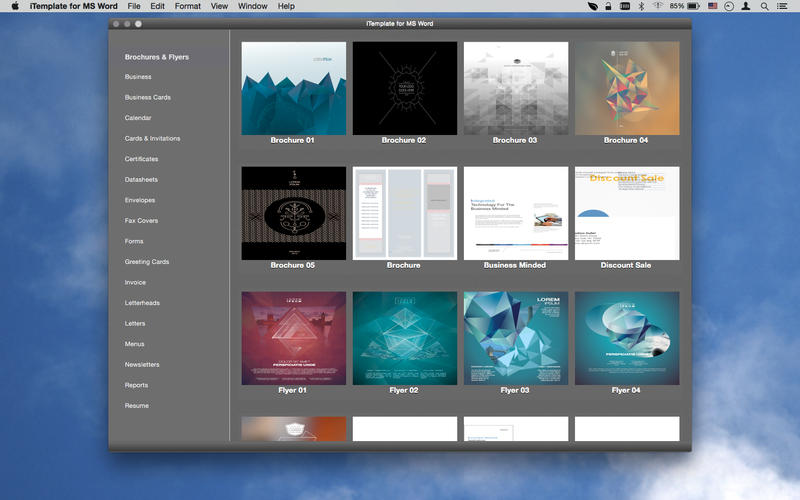Screen dimensions: 800x500
Task: Choose the Brochure 05 dark pattern thumbnail
Action: tap(293, 213)
